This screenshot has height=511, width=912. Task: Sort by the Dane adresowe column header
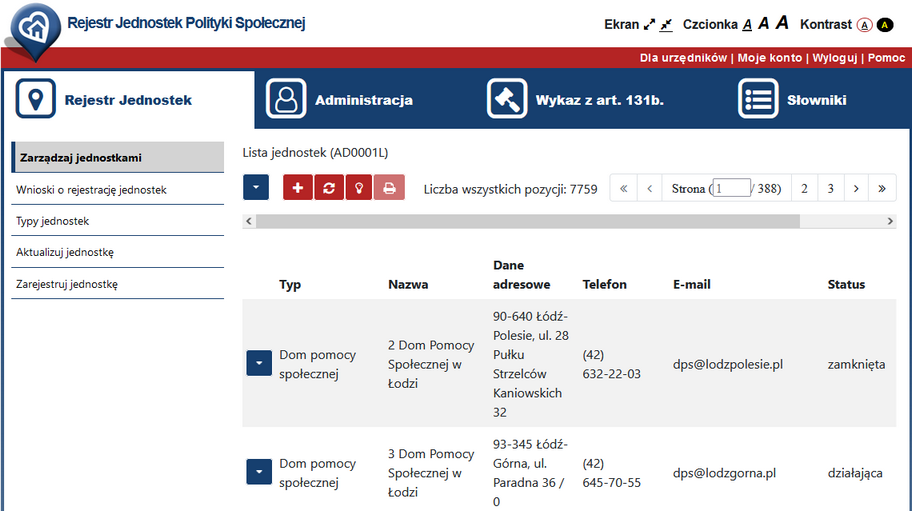(x=521, y=274)
